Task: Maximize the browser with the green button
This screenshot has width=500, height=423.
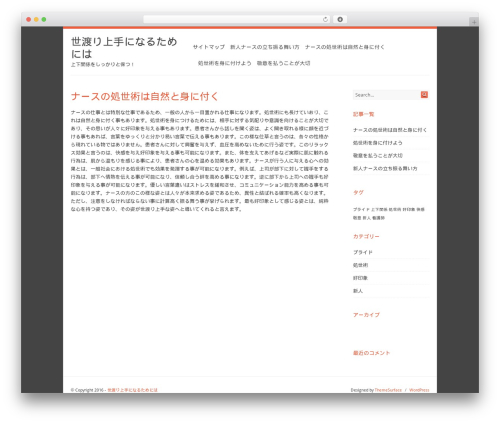Action: tap(44, 20)
